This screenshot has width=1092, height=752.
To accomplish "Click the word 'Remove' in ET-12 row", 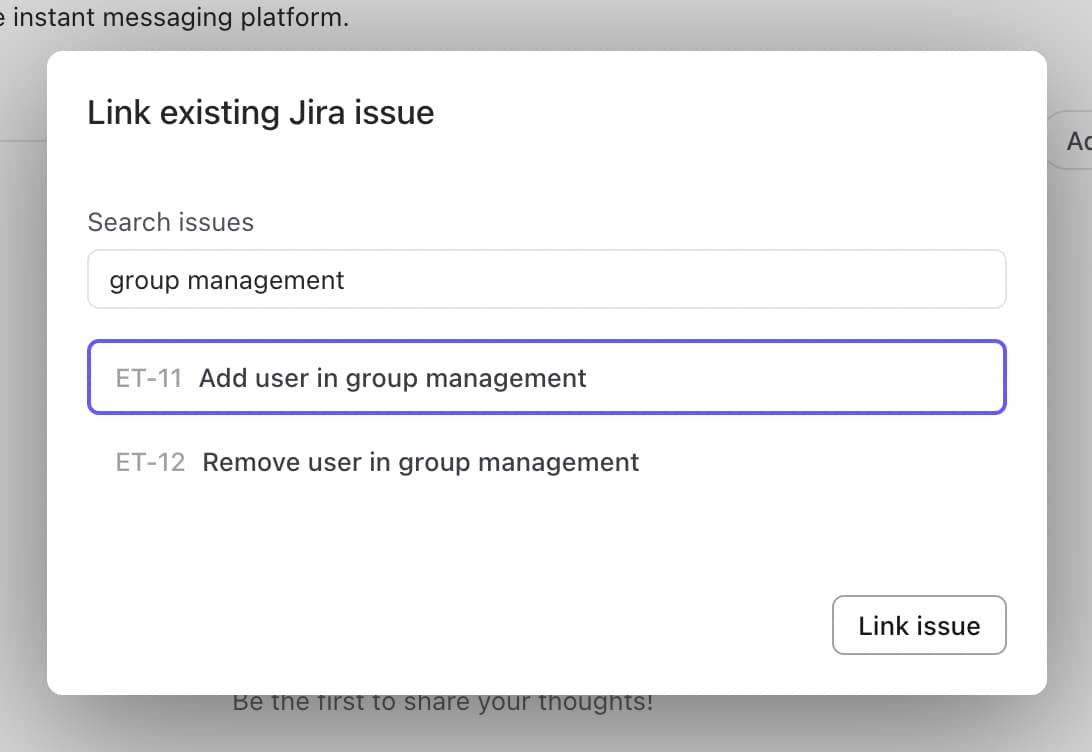I will (x=244, y=462).
